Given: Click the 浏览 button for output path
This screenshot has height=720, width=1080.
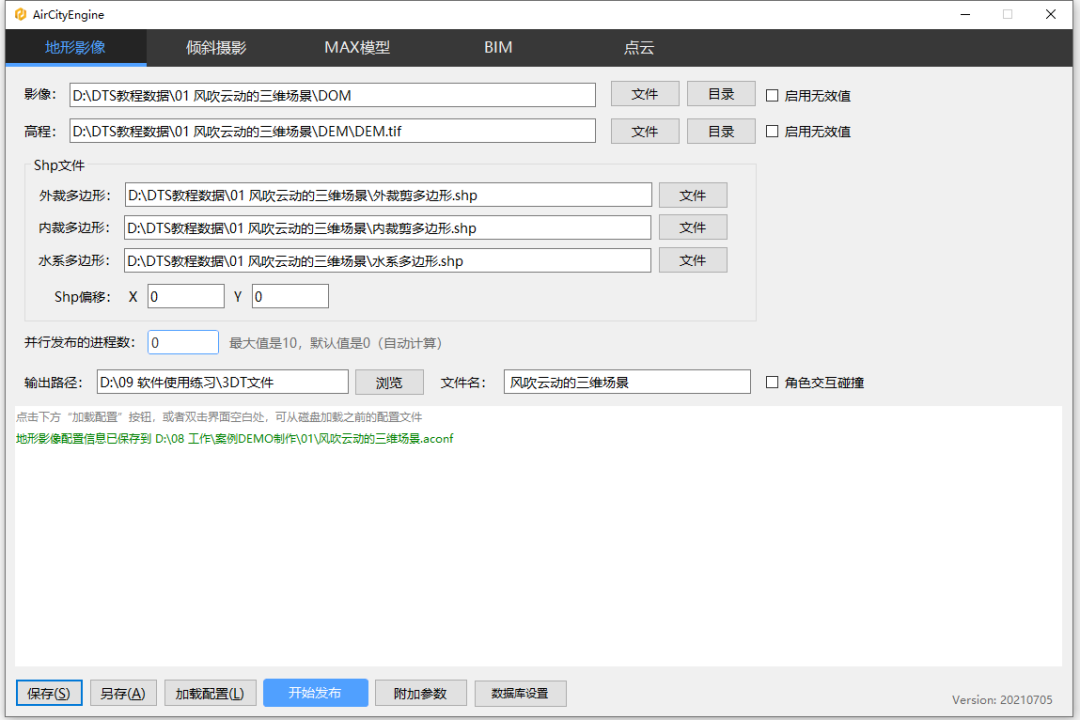Looking at the screenshot, I should [x=389, y=382].
